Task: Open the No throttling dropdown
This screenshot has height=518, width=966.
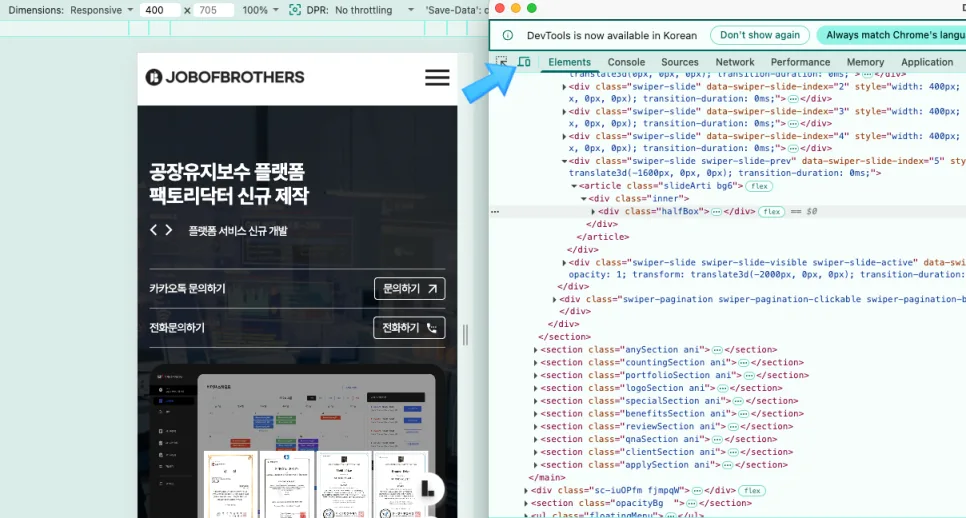Action: click(375, 10)
